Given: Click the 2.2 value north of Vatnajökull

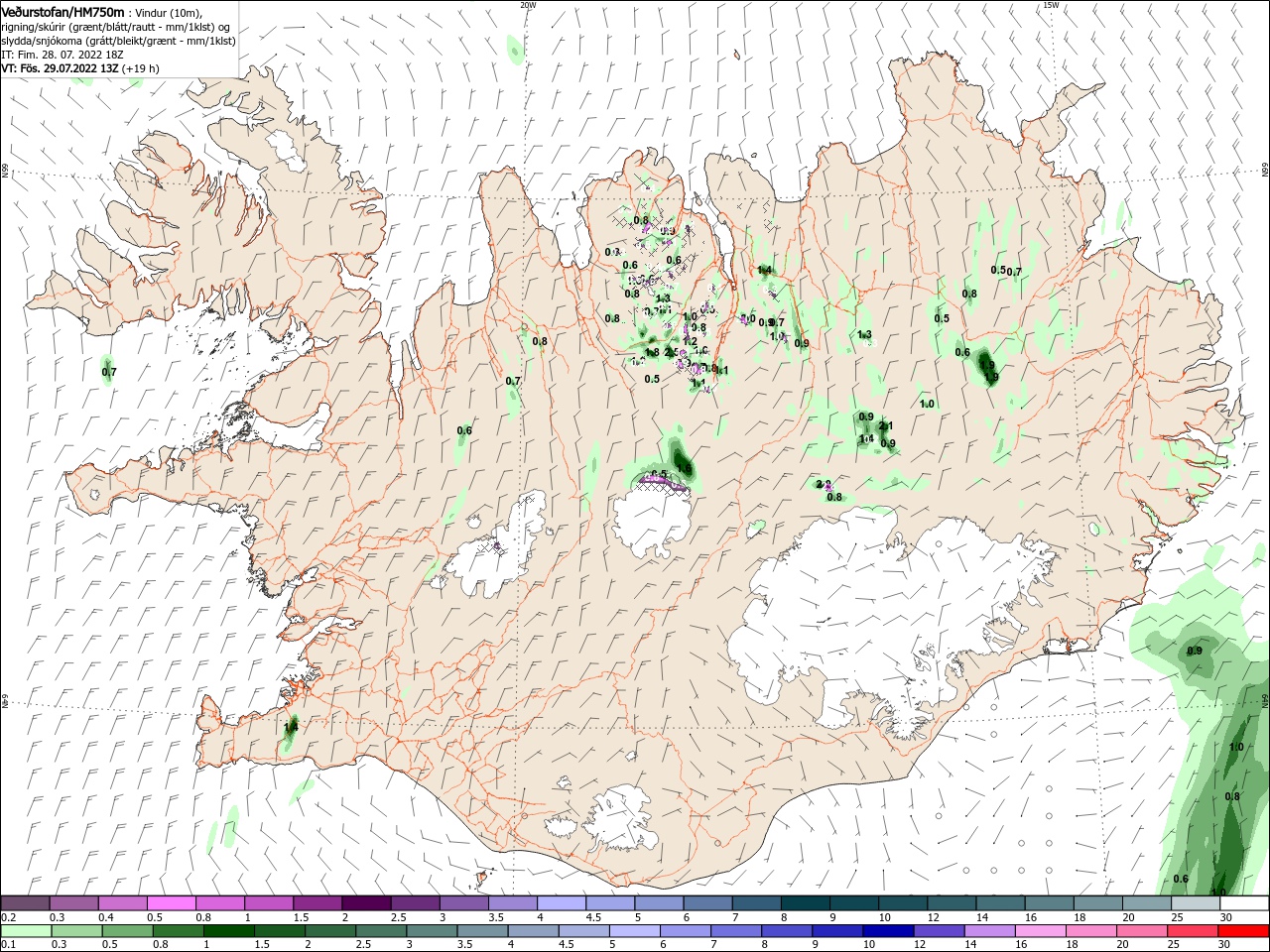Looking at the screenshot, I should point(824,485).
